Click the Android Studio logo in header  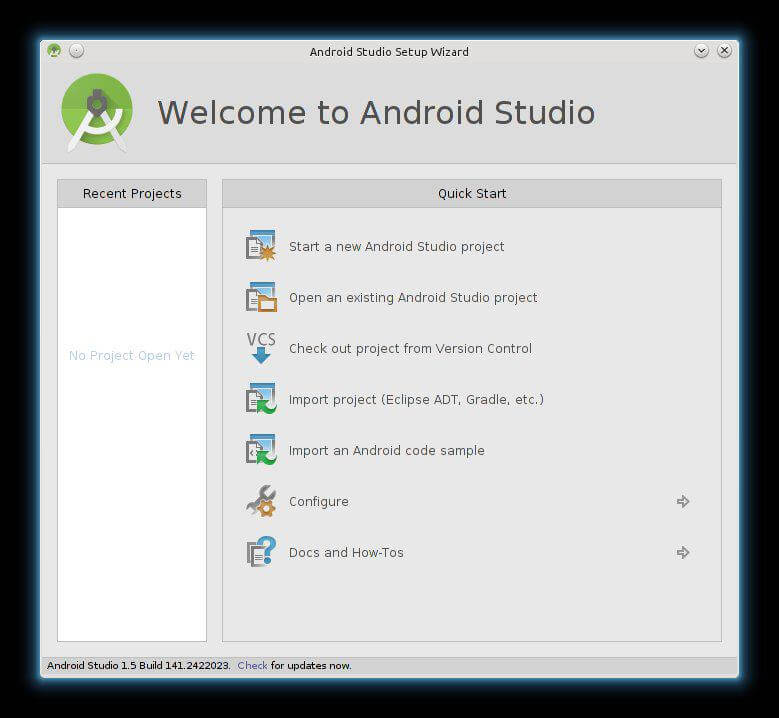97,112
